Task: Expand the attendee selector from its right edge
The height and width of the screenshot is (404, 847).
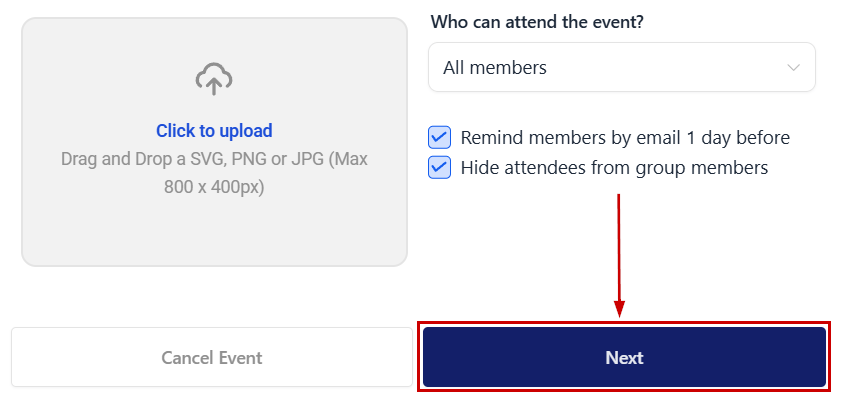Action: (x=794, y=68)
